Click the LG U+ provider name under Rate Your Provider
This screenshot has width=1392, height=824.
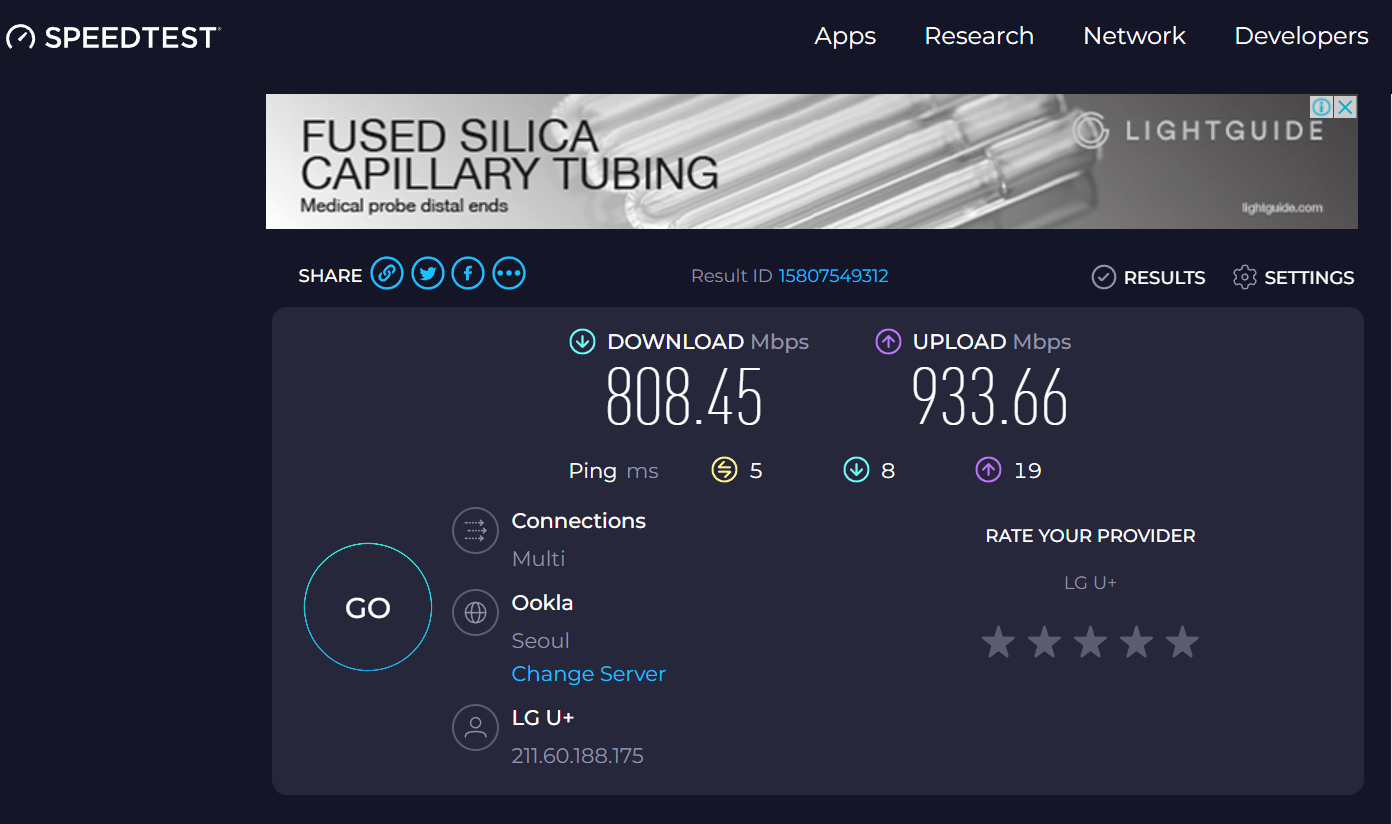coord(1090,583)
